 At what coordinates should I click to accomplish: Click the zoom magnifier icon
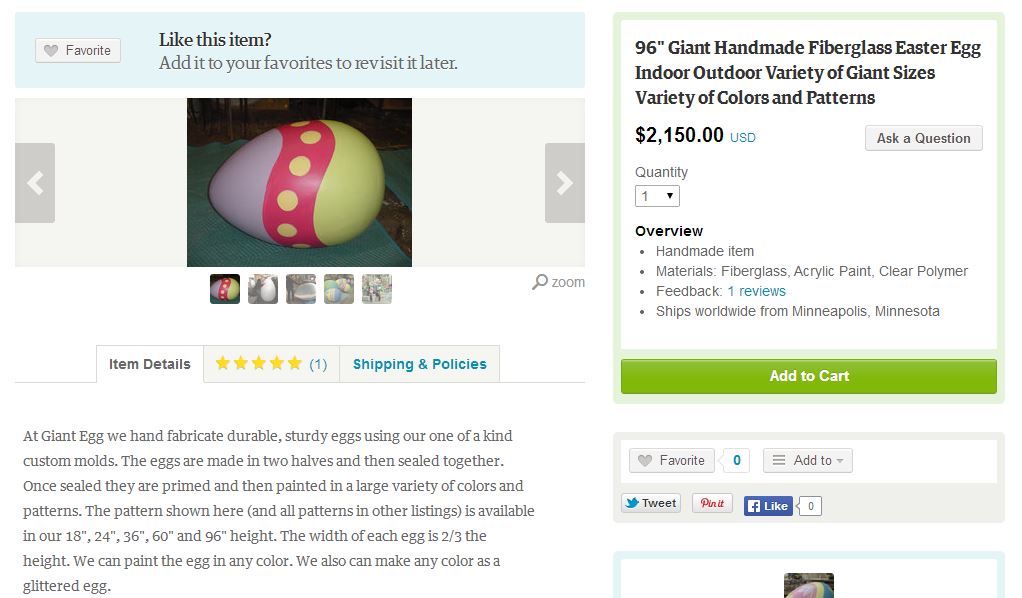click(540, 282)
